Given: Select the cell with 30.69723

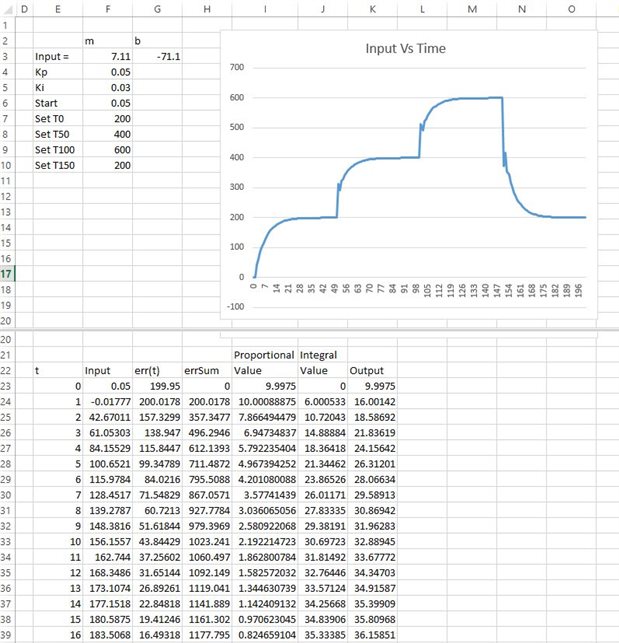Looking at the screenshot, I should (x=322, y=542).
